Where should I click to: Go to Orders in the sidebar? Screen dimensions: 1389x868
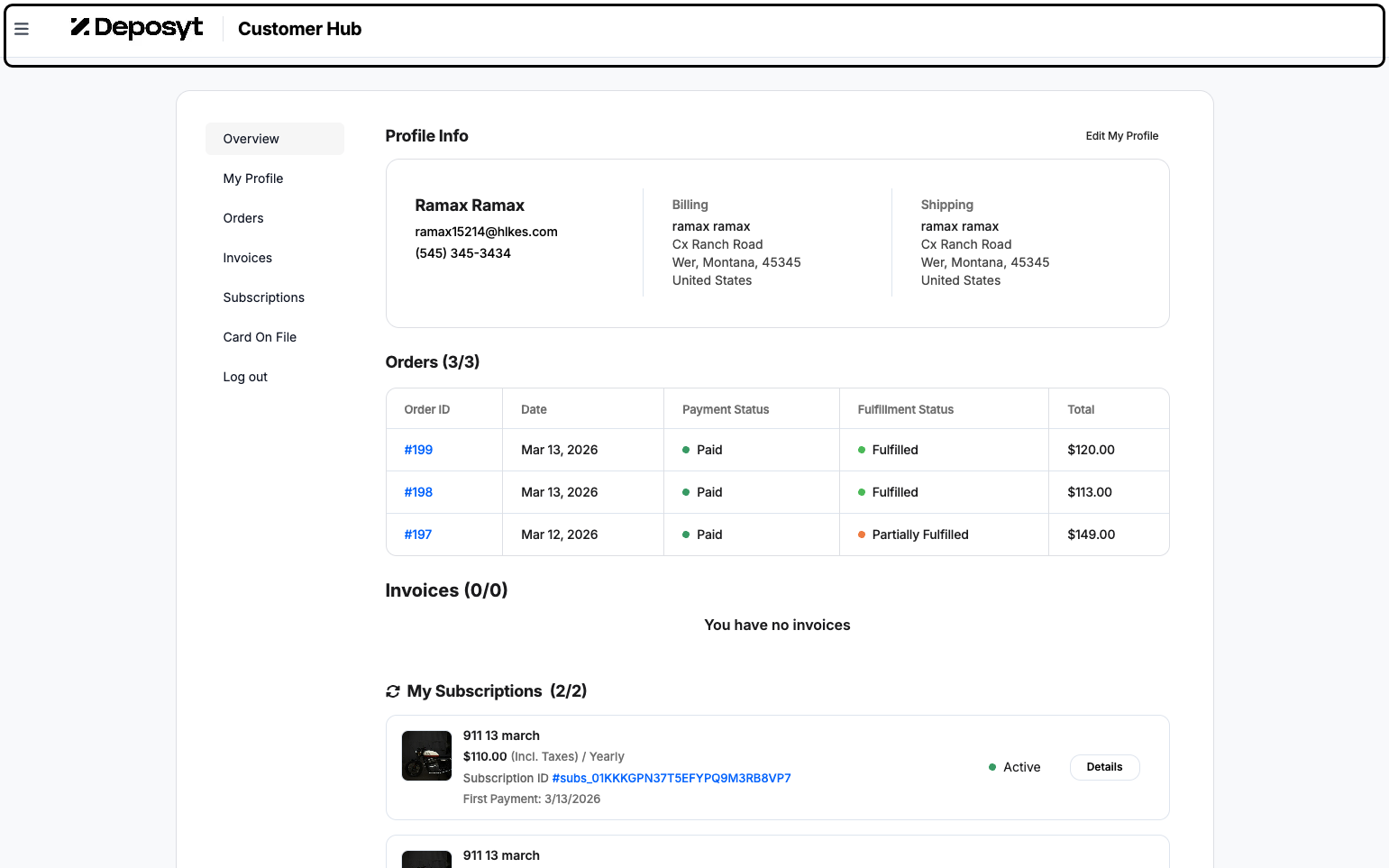point(275,218)
